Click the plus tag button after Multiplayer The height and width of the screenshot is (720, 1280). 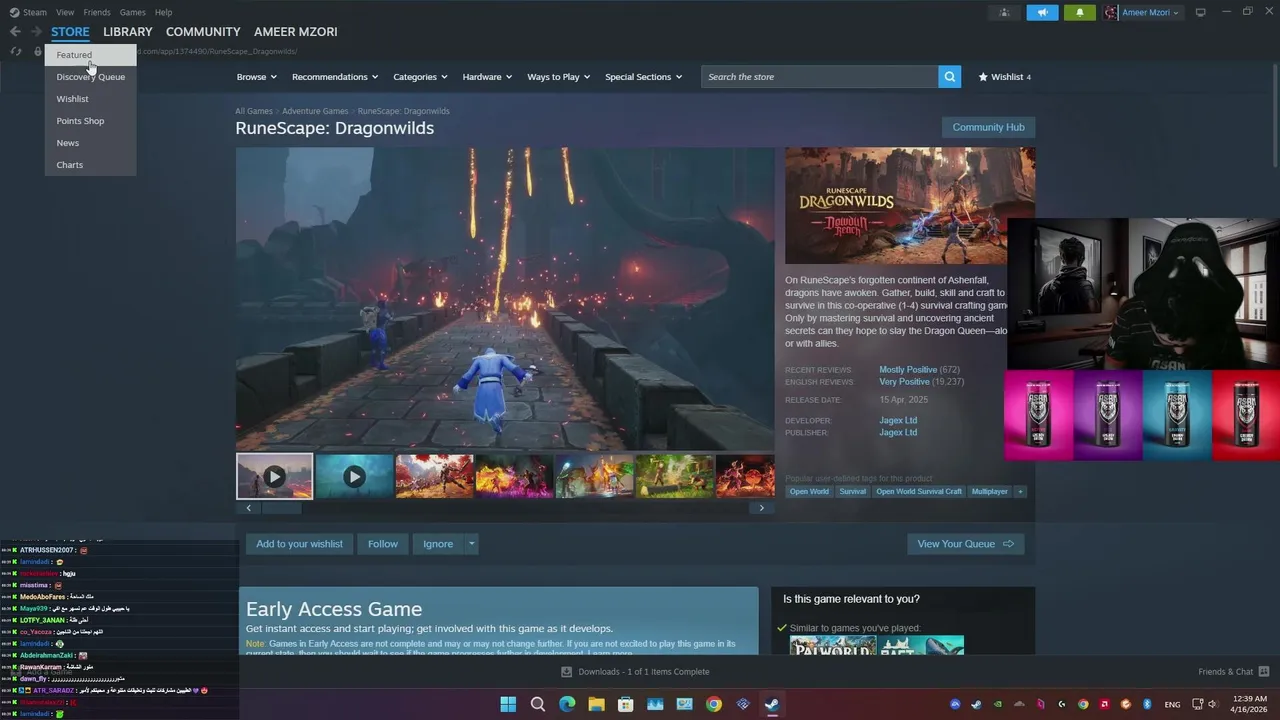pyautogui.click(x=1020, y=491)
